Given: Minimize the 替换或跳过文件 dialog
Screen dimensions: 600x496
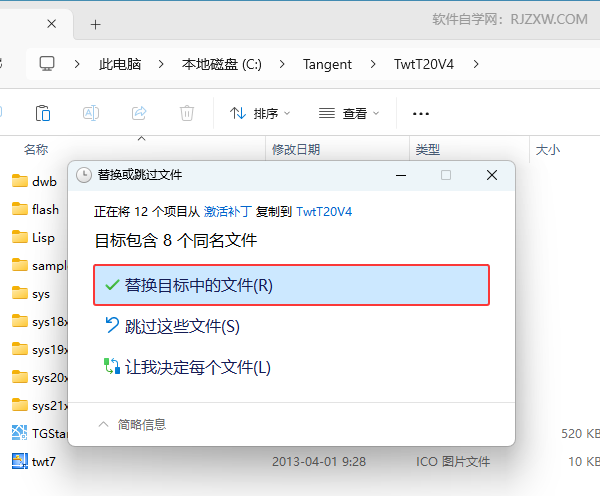Looking at the screenshot, I should (x=401, y=176).
